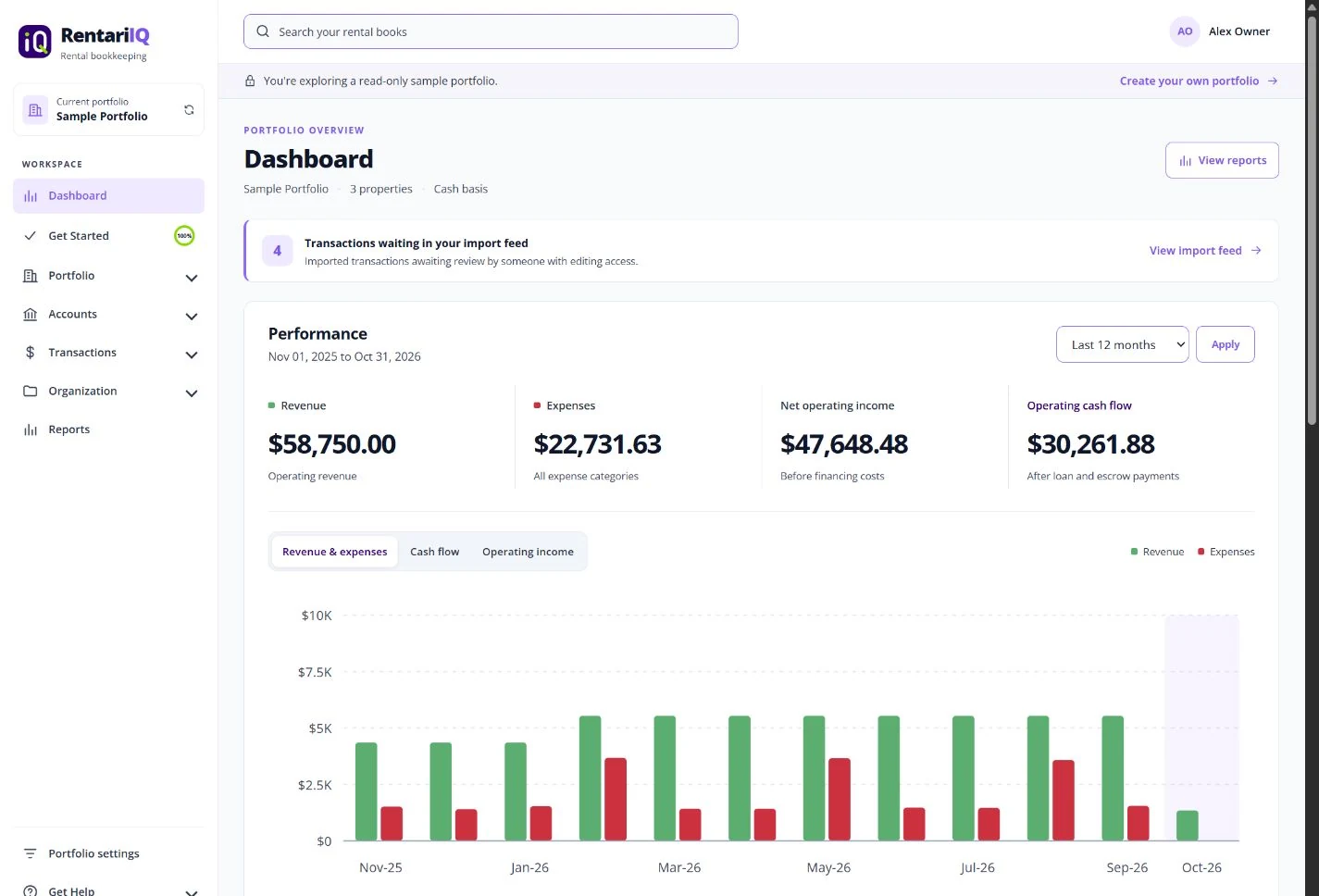Click the Dashboard bar chart icon
Image resolution: width=1319 pixels, height=896 pixels.
31,196
